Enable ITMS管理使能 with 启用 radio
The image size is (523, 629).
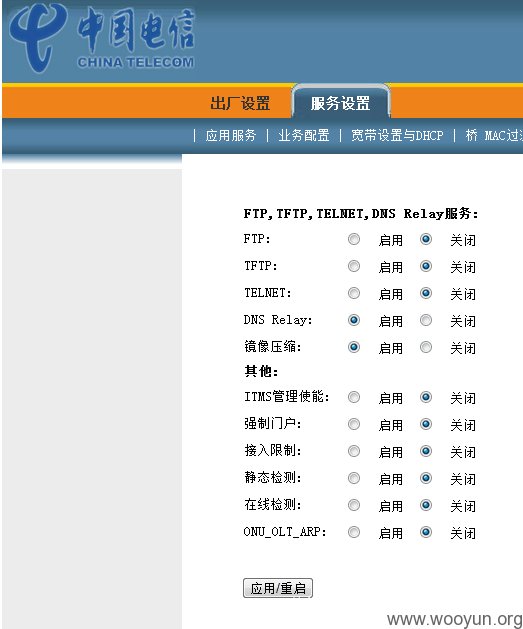pos(354,397)
